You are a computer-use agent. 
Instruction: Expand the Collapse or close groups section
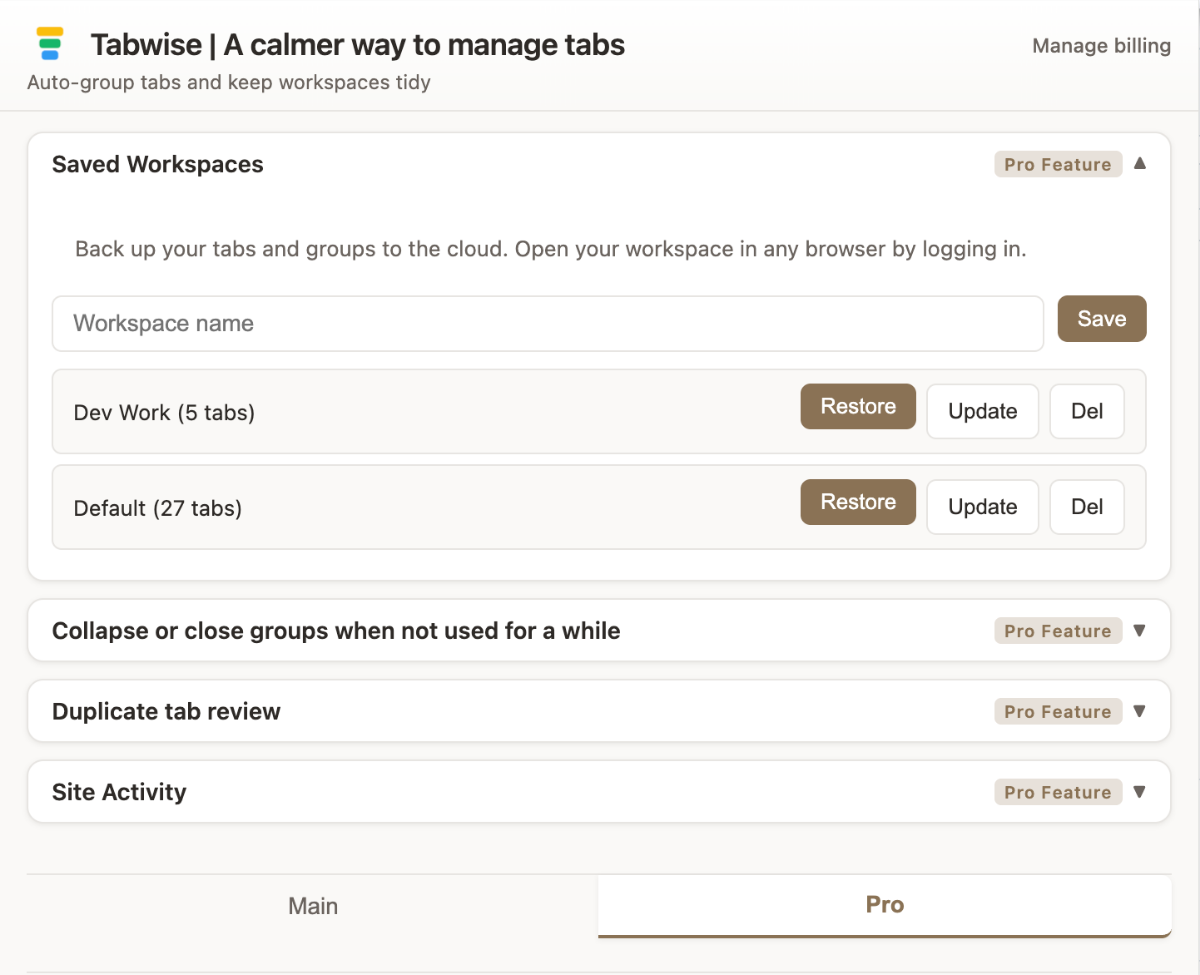pos(1140,630)
